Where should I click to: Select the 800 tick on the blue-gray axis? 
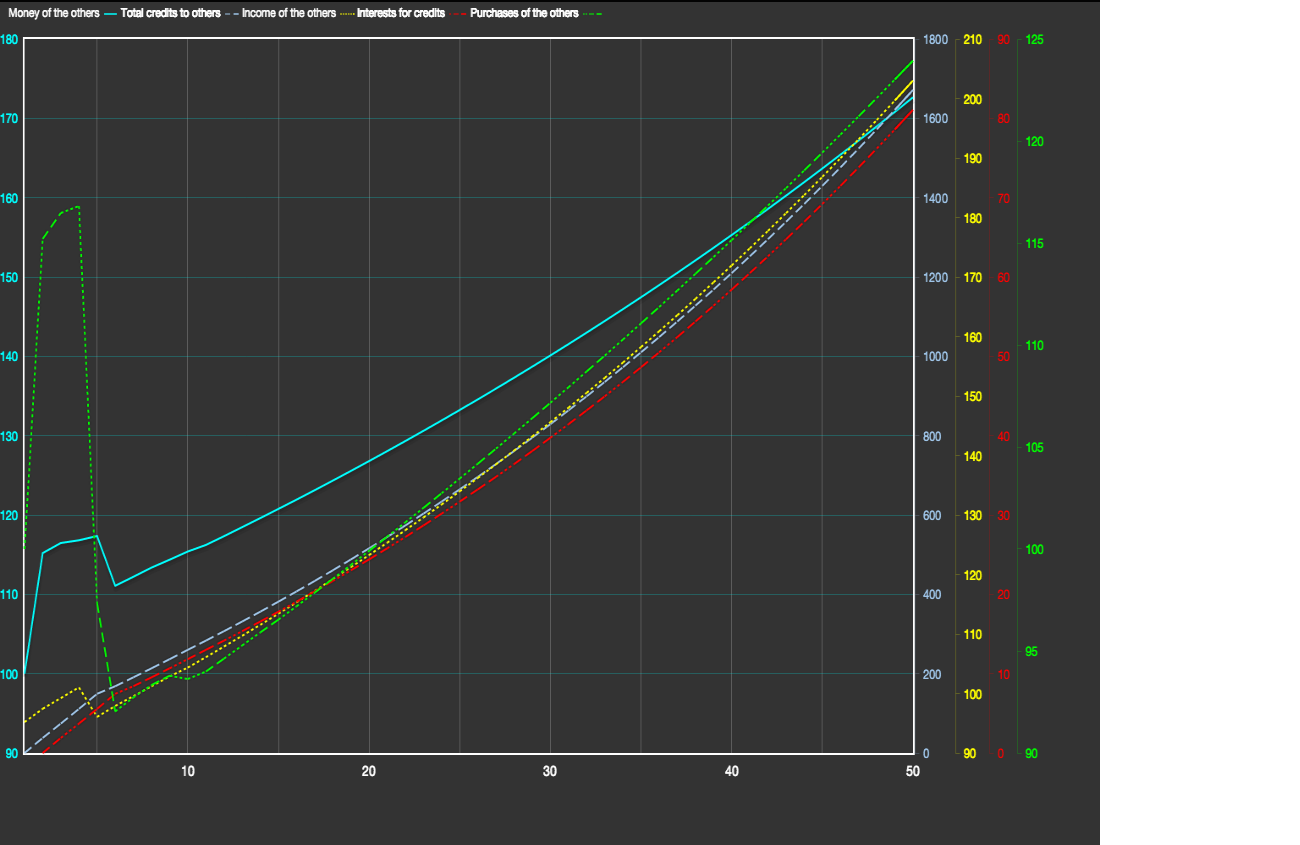point(932,436)
